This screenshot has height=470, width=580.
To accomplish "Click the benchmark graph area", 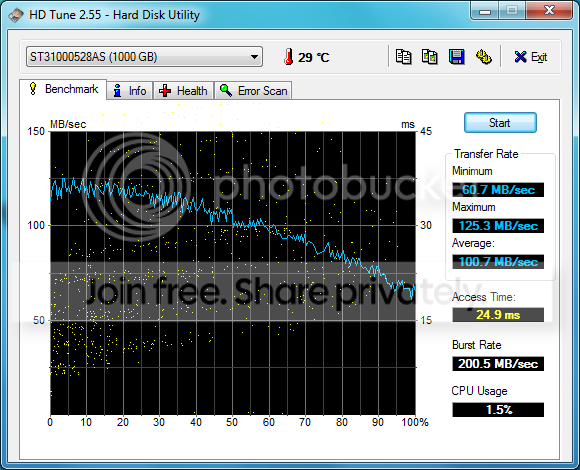I will 233,273.
